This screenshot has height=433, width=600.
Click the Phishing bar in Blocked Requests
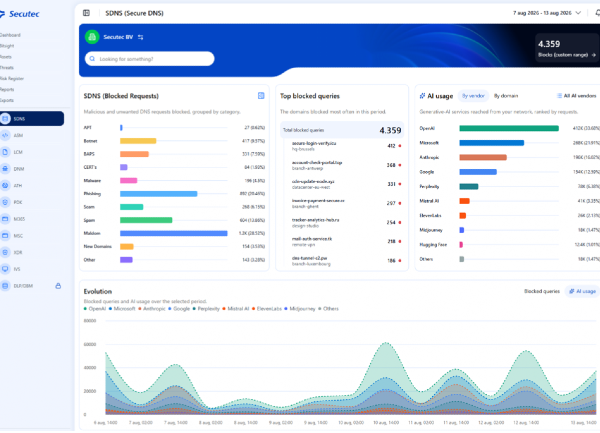159,194
